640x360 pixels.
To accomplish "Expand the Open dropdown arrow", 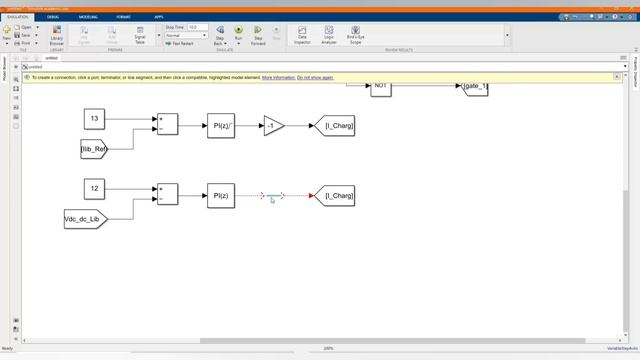I will pos(38,27).
